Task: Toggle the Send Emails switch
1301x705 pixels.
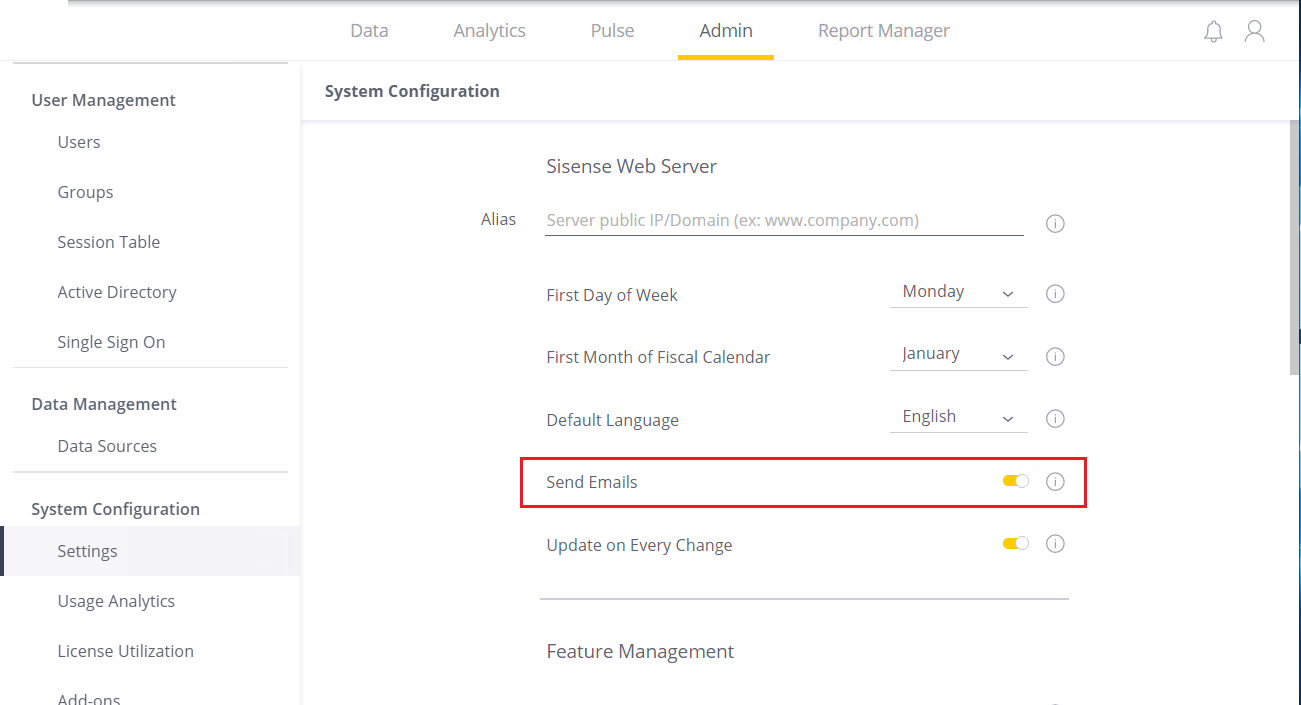Action: point(1016,482)
